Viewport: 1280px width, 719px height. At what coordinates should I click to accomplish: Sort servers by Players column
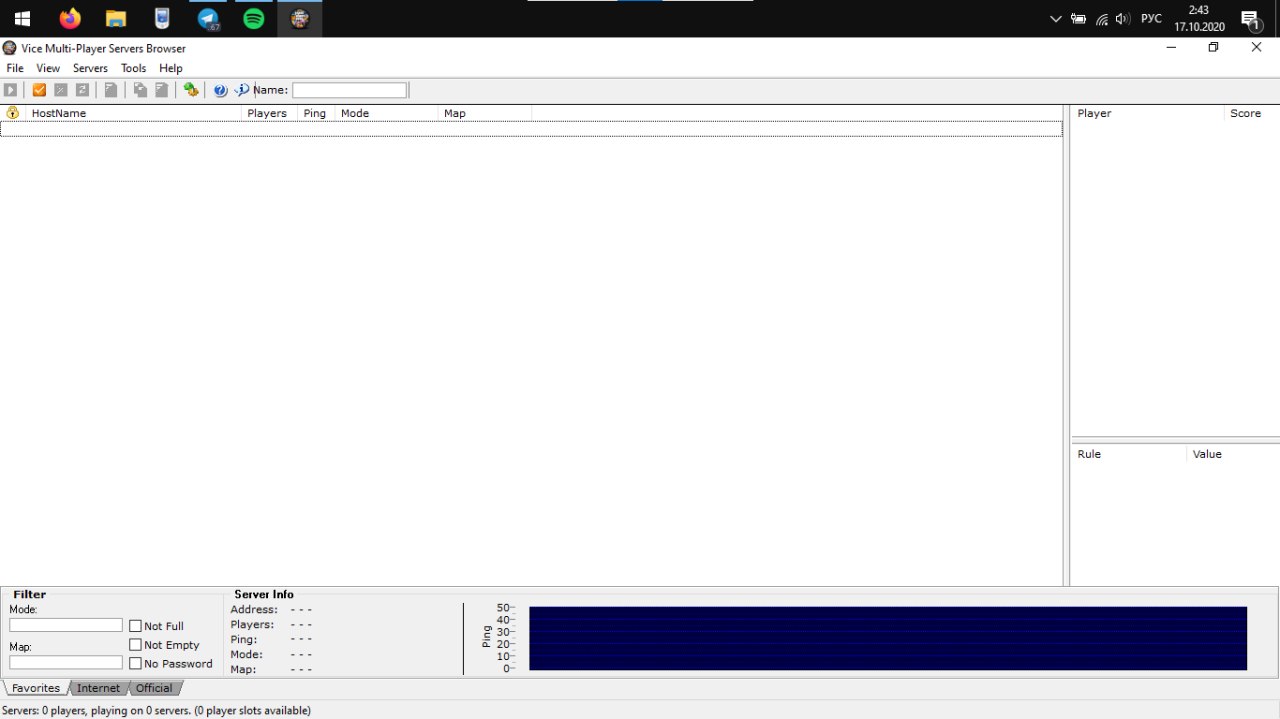coord(270,113)
